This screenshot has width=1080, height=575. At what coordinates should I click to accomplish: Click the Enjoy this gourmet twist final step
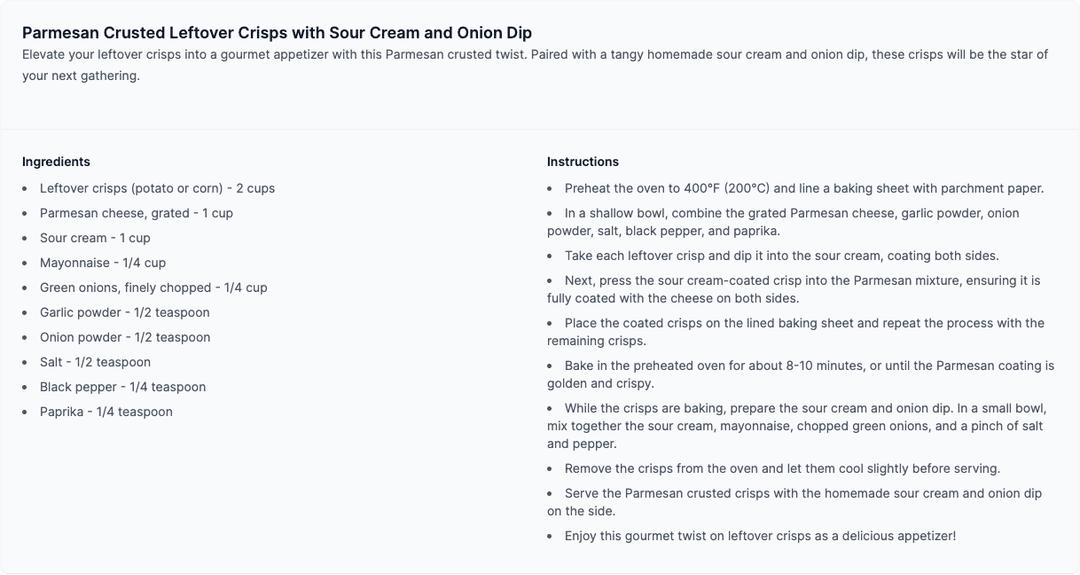(x=760, y=536)
